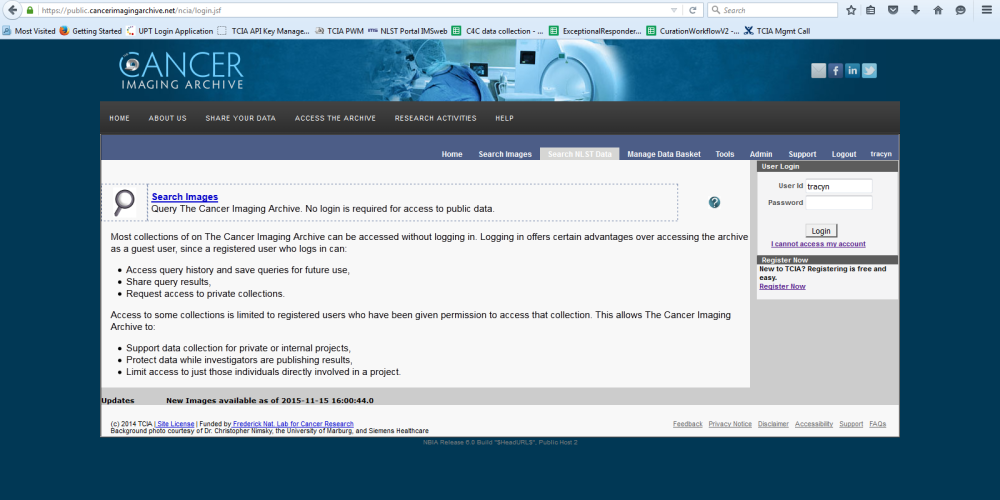The width and height of the screenshot is (1000, 500).
Task: Click the magnifying glass search images icon
Action: click(x=124, y=202)
